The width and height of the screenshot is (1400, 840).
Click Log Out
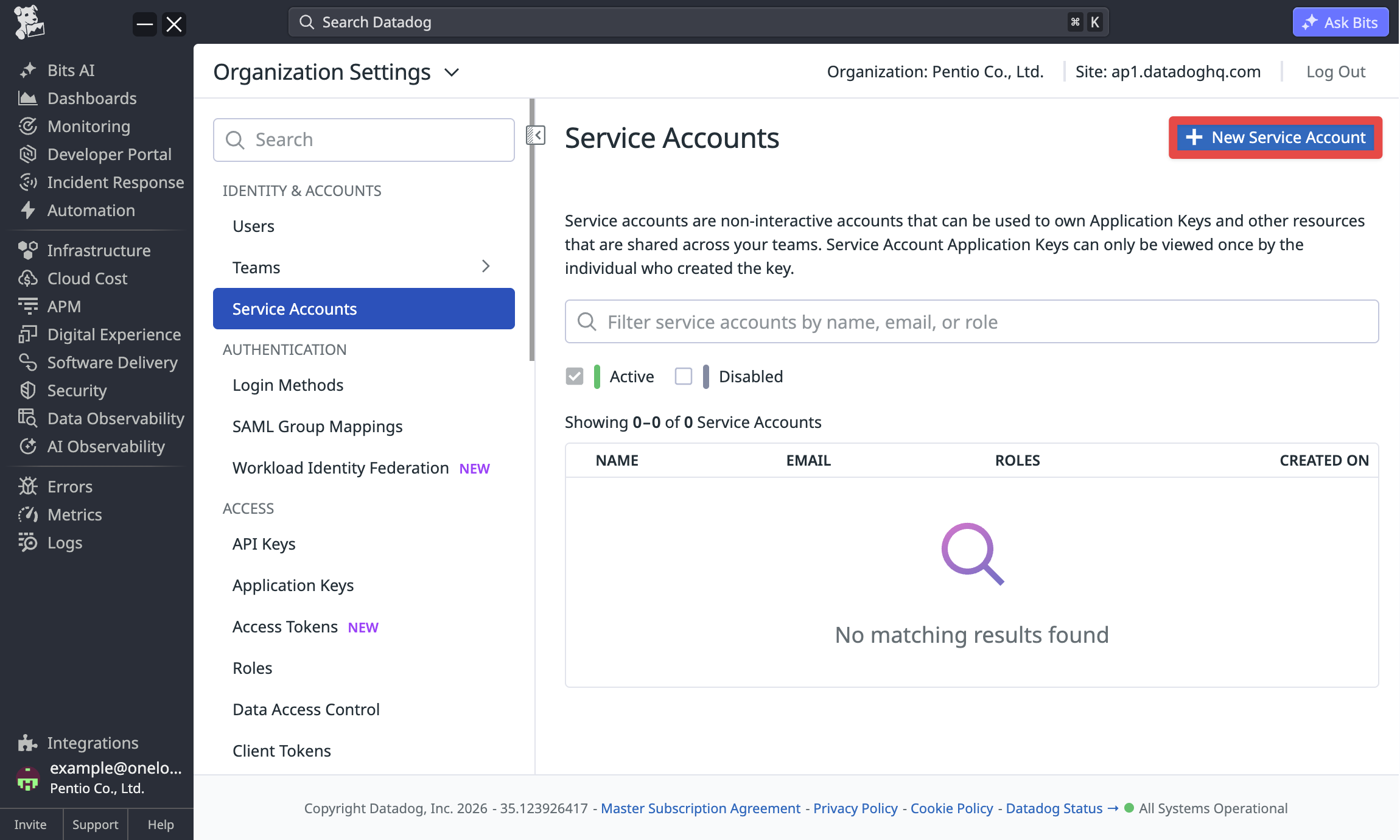1335,72
